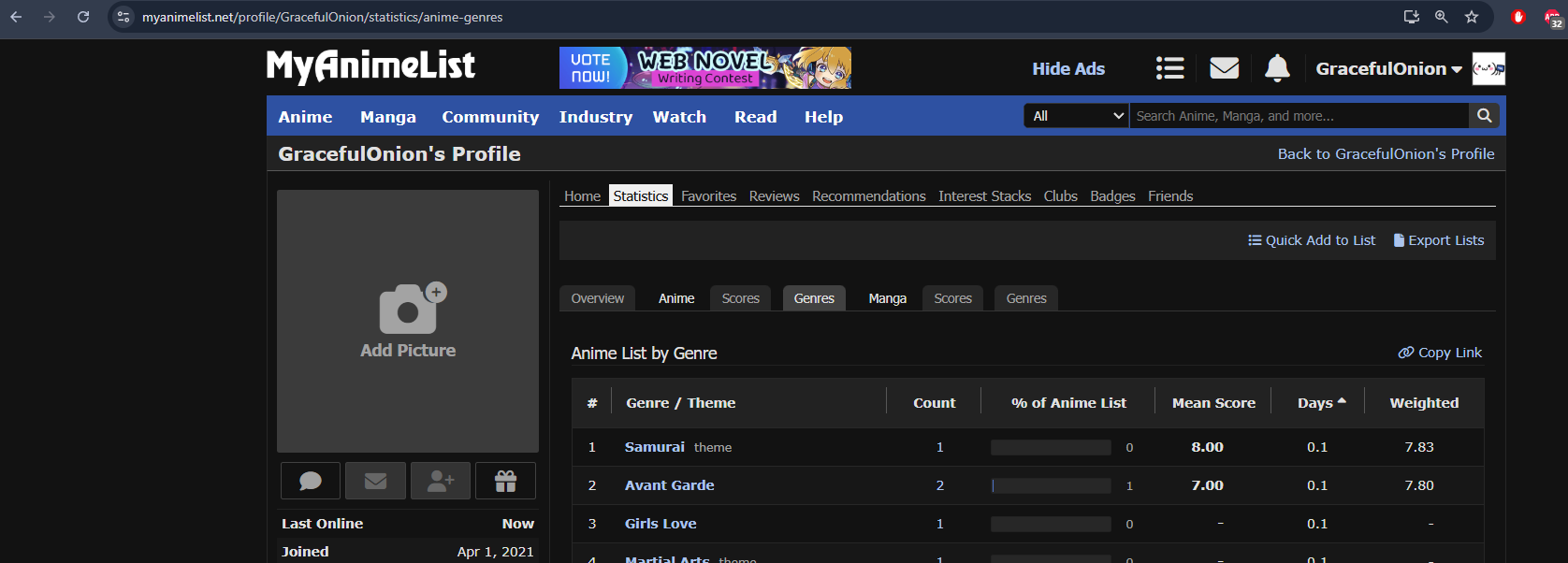This screenshot has width=1568, height=563.
Task: Open the Girls Love genre link
Action: [661, 524]
